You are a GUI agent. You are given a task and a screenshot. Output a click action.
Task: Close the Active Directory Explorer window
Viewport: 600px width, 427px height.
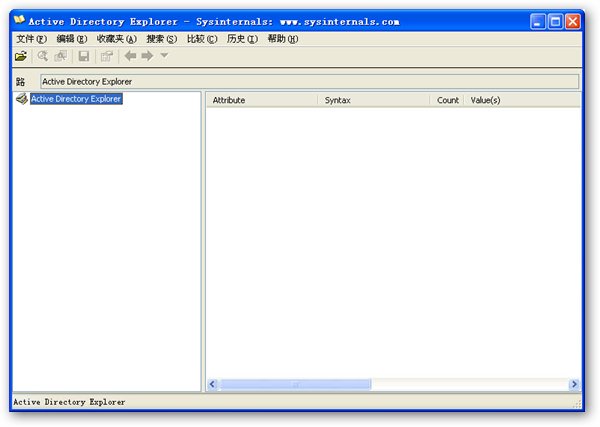coord(573,21)
